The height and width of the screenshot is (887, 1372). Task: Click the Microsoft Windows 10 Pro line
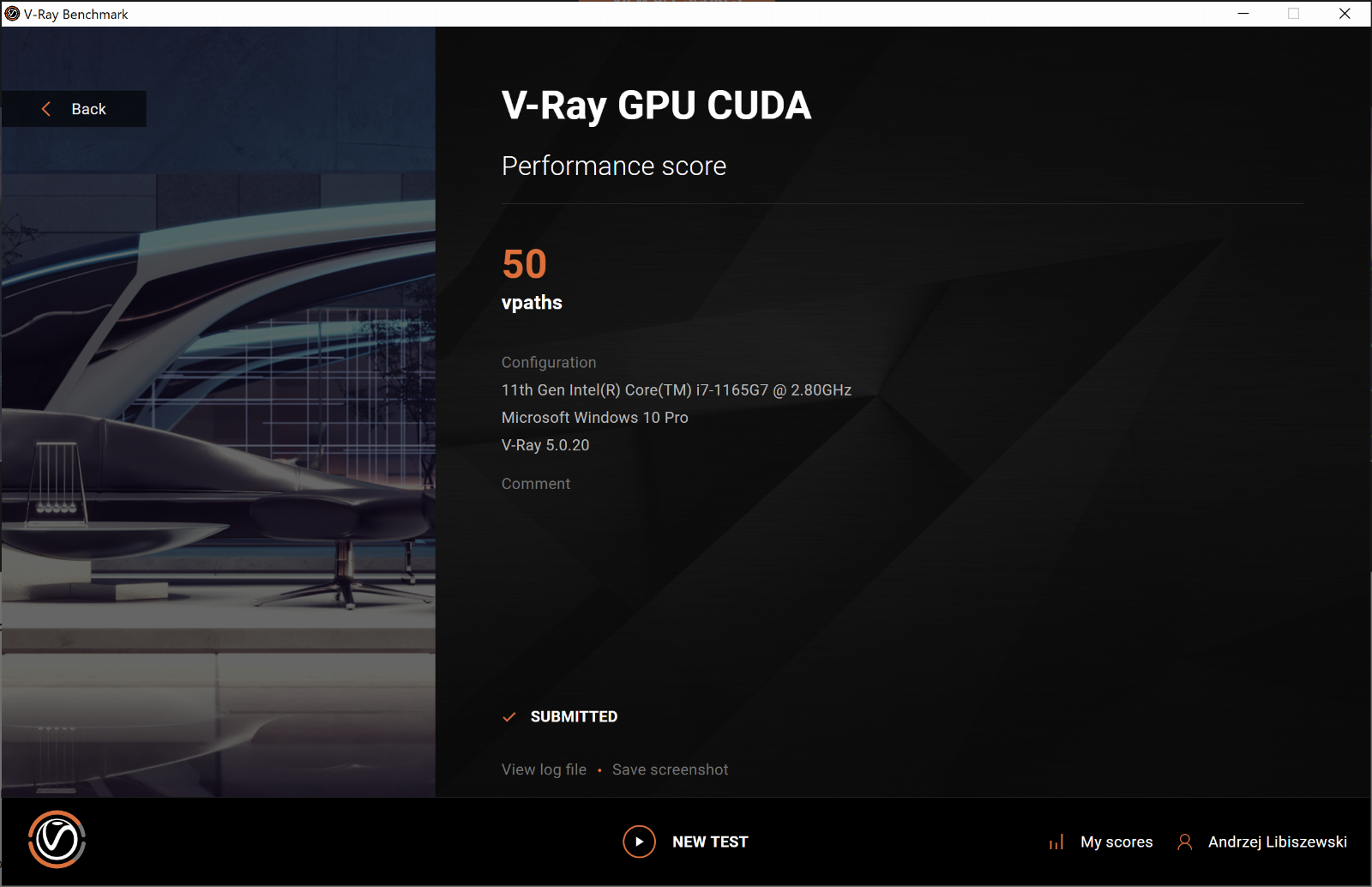[595, 418]
